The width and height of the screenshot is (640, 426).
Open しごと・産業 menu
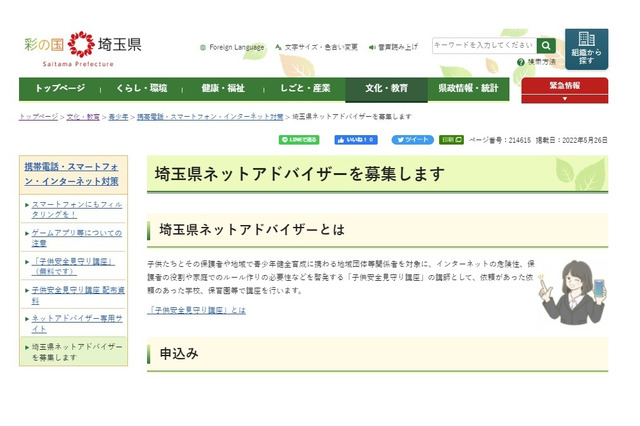304,89
